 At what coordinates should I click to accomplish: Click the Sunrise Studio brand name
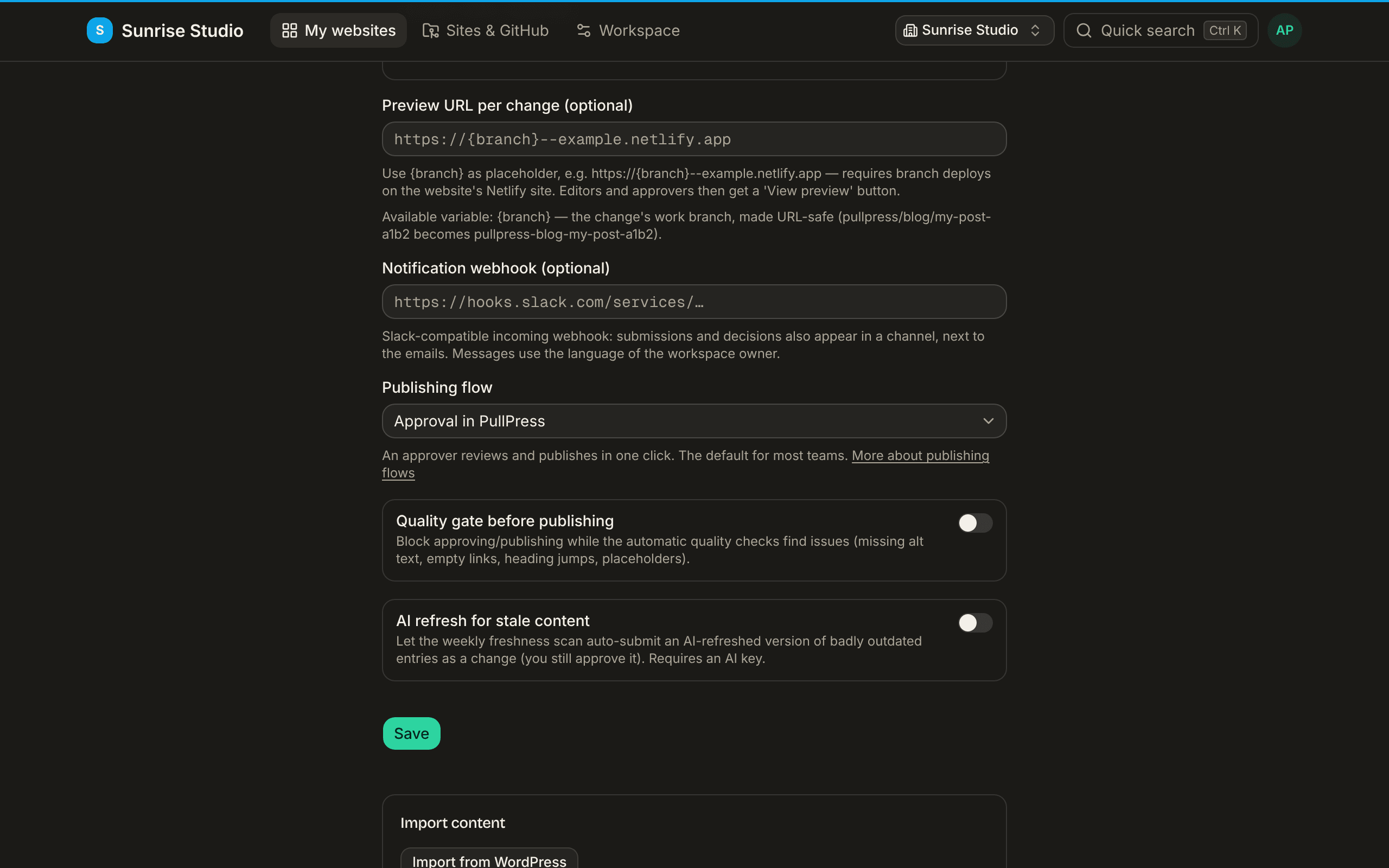pyautogui.click(x=182, y=30)
